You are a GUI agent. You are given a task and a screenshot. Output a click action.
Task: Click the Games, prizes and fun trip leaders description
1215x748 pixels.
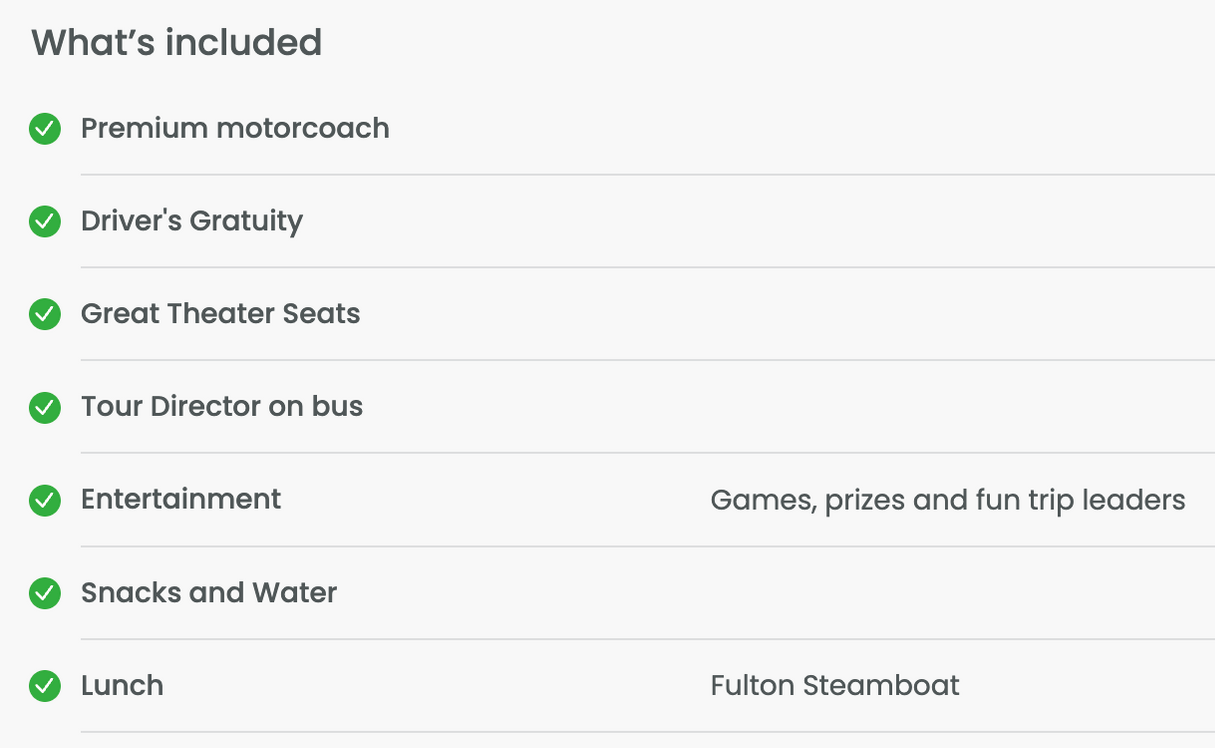[948, 500]
